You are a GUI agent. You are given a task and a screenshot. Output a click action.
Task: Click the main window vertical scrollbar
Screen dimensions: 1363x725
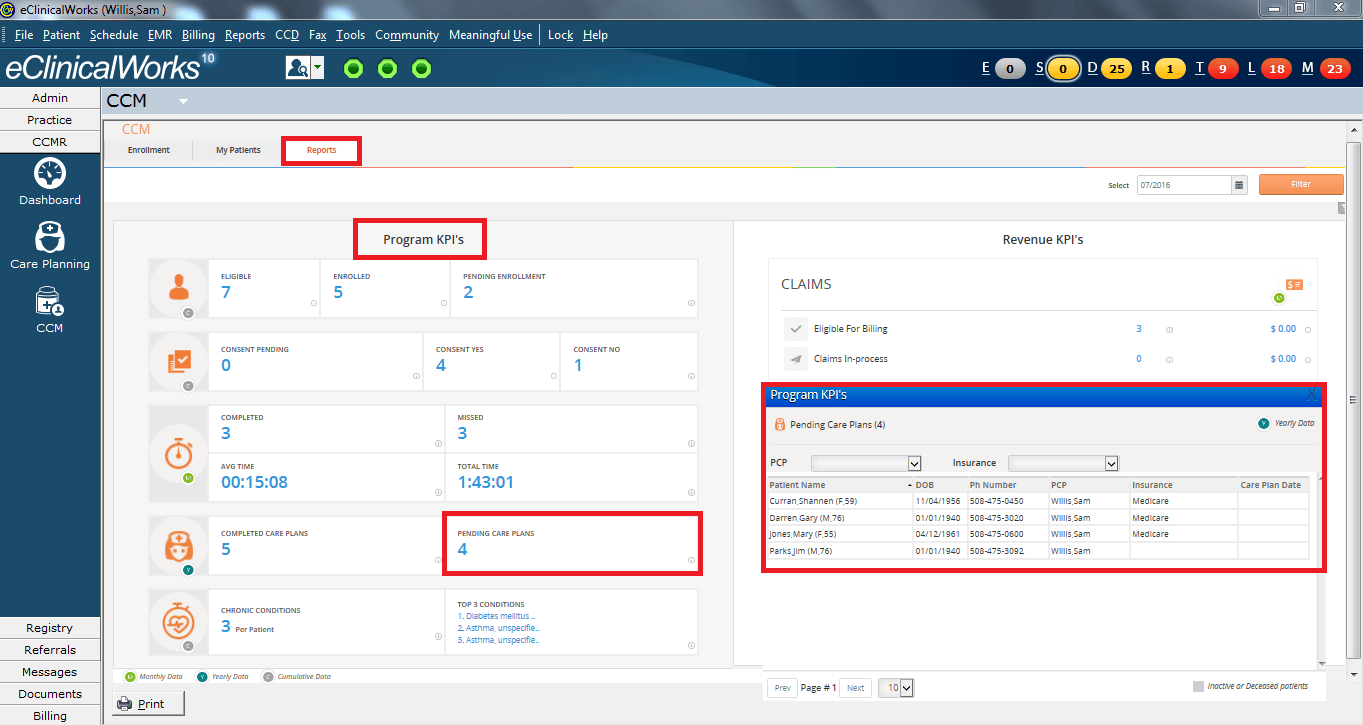1354,400
